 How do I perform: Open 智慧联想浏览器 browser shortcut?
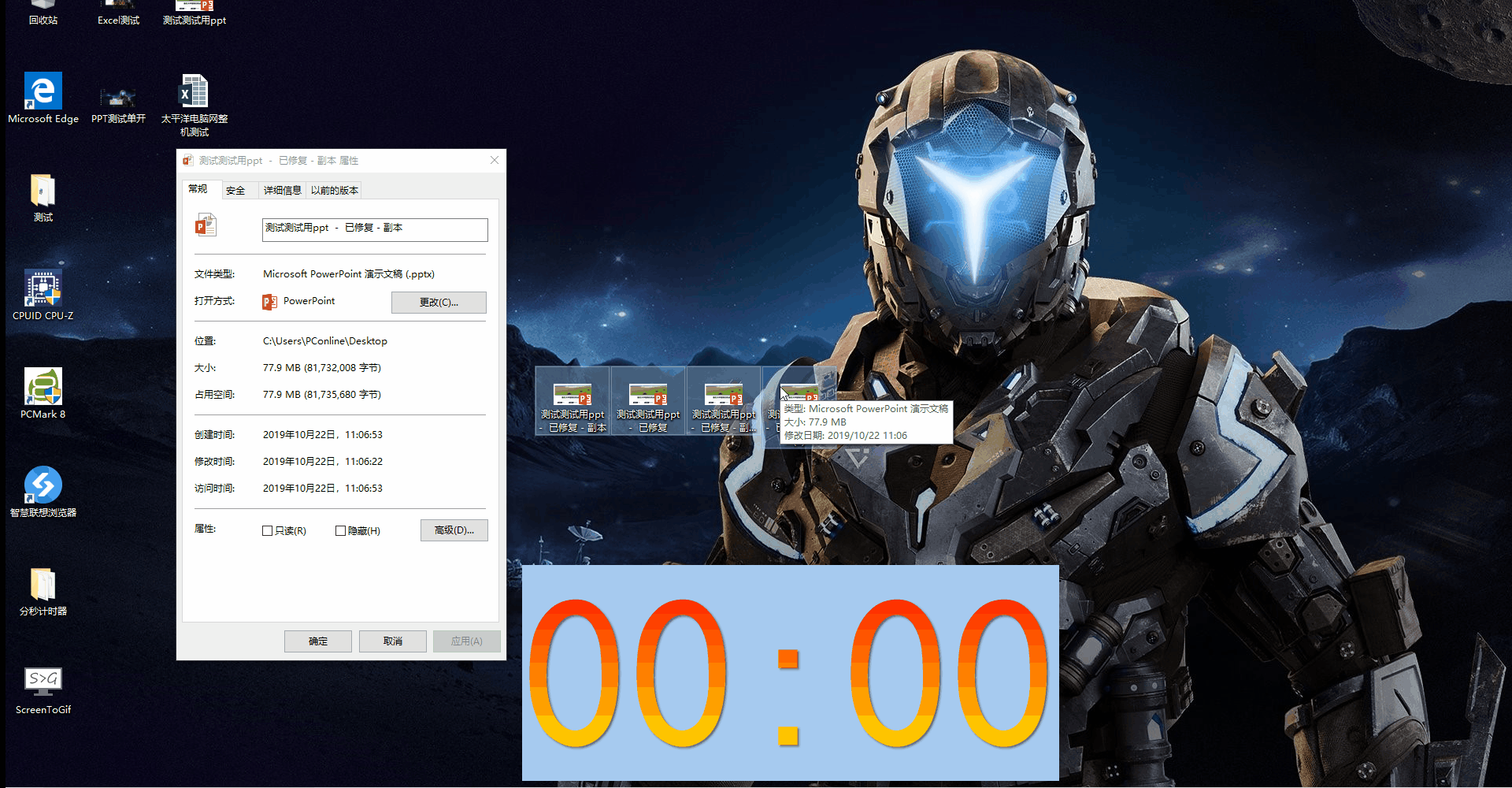point(43,492)
